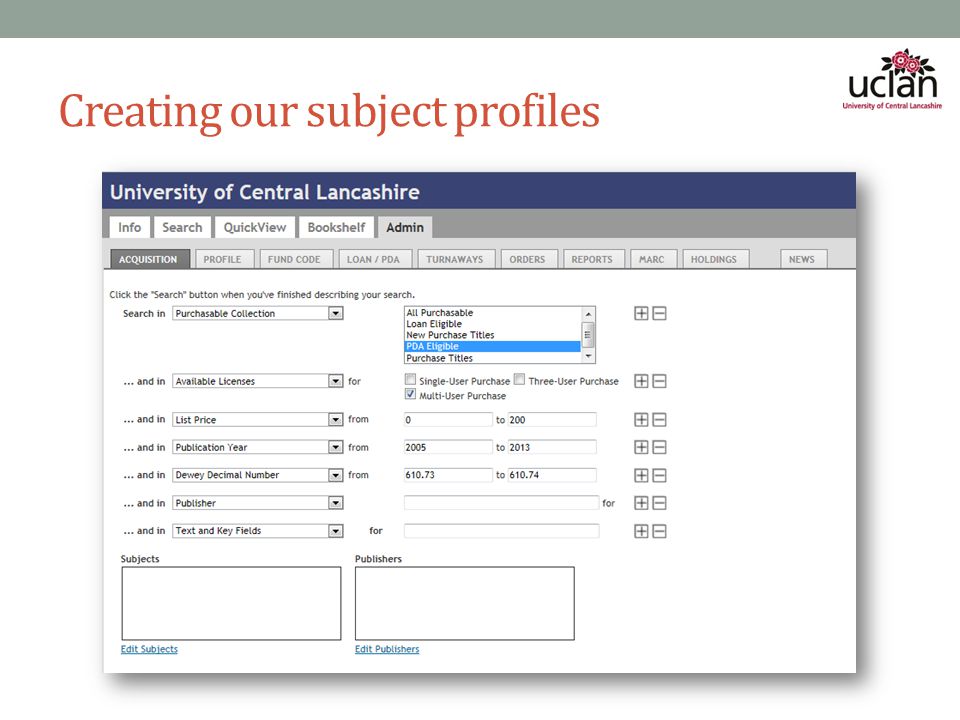Add a row after List Price
This screenshot has width=960, height=720.
641,420
